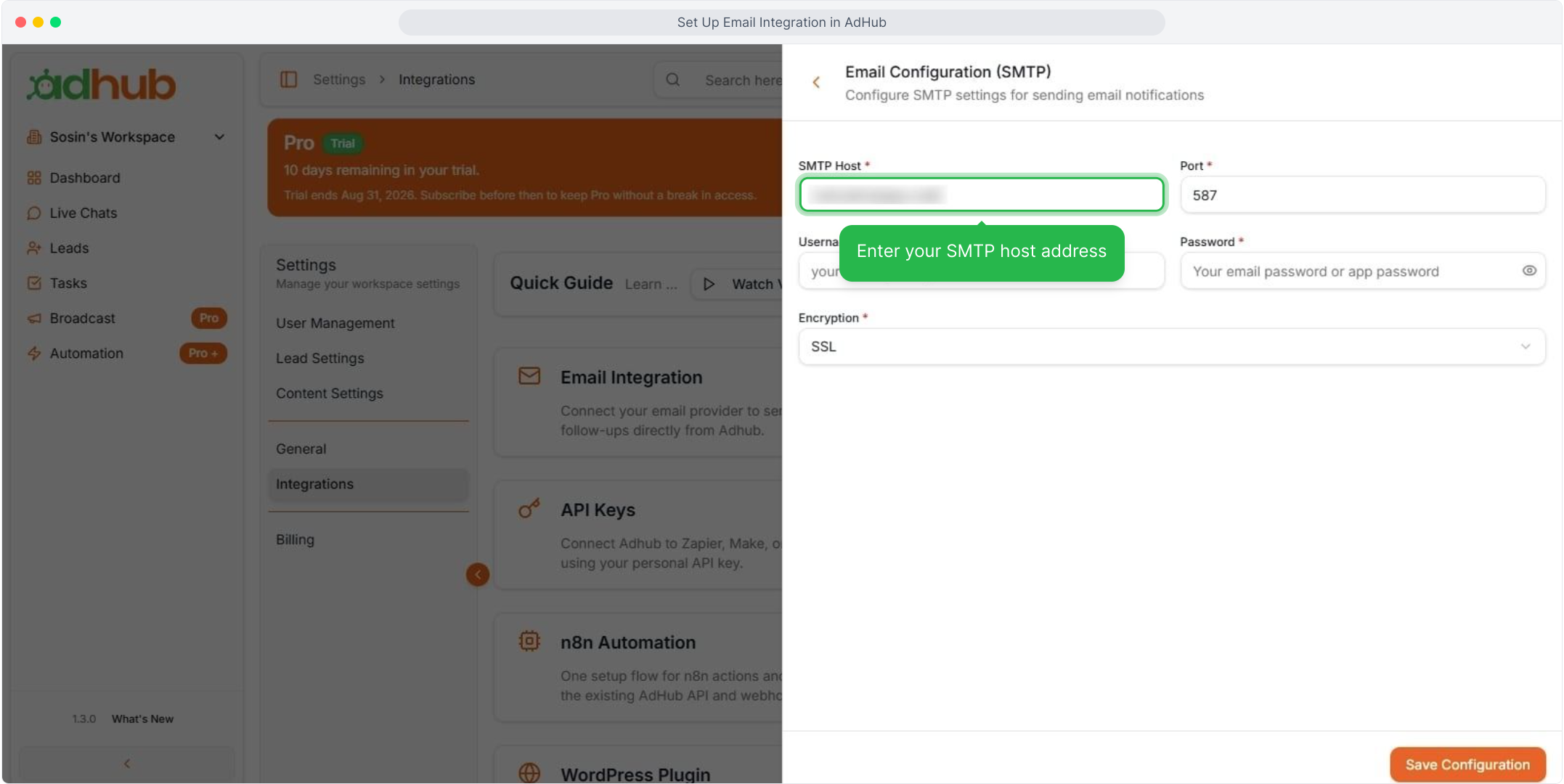
Task: Click the Automation lightning icon
Action: 34,354
